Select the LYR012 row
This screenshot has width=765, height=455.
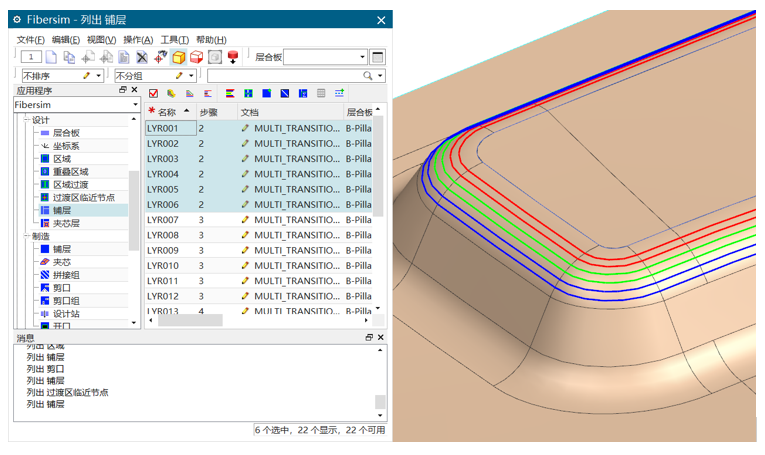(259, 296)
